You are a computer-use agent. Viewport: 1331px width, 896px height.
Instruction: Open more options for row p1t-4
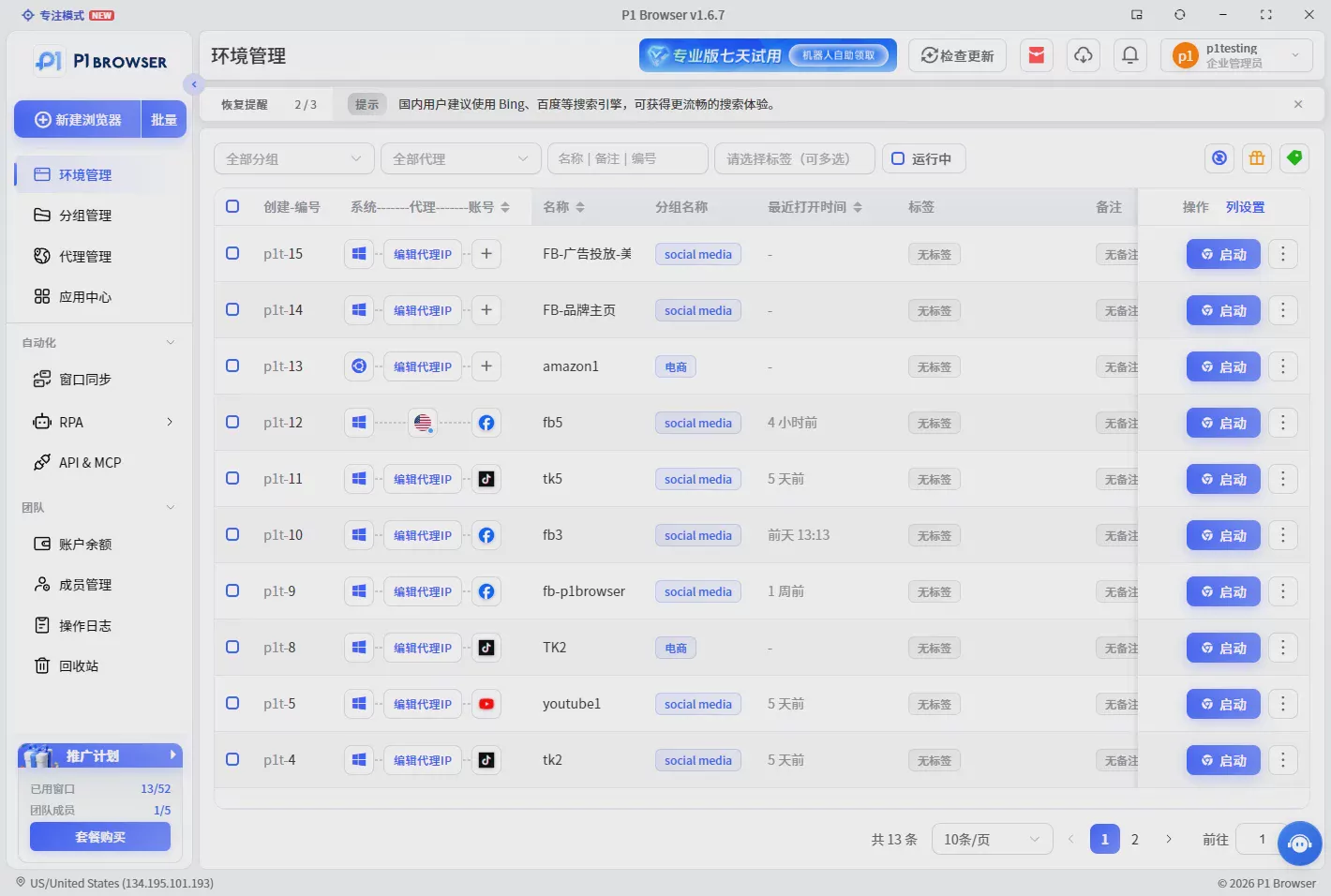tap(1283, 760)
